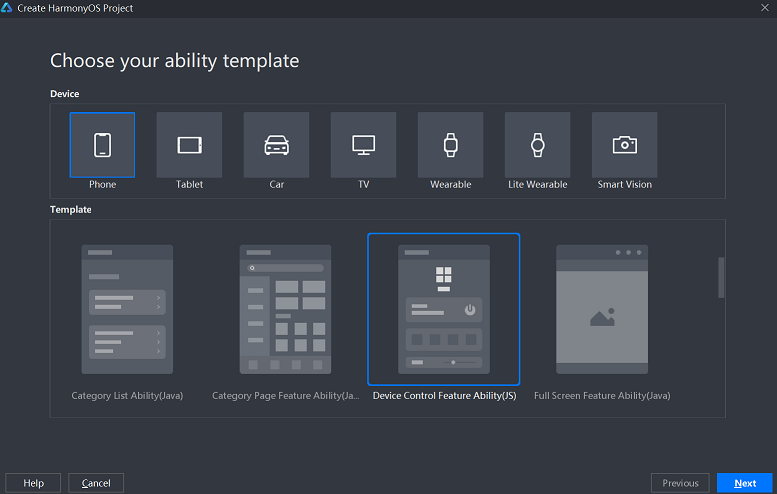The image size is (777, 494).
Task: Click the "Car" device label
Action: tap(277, 184)
